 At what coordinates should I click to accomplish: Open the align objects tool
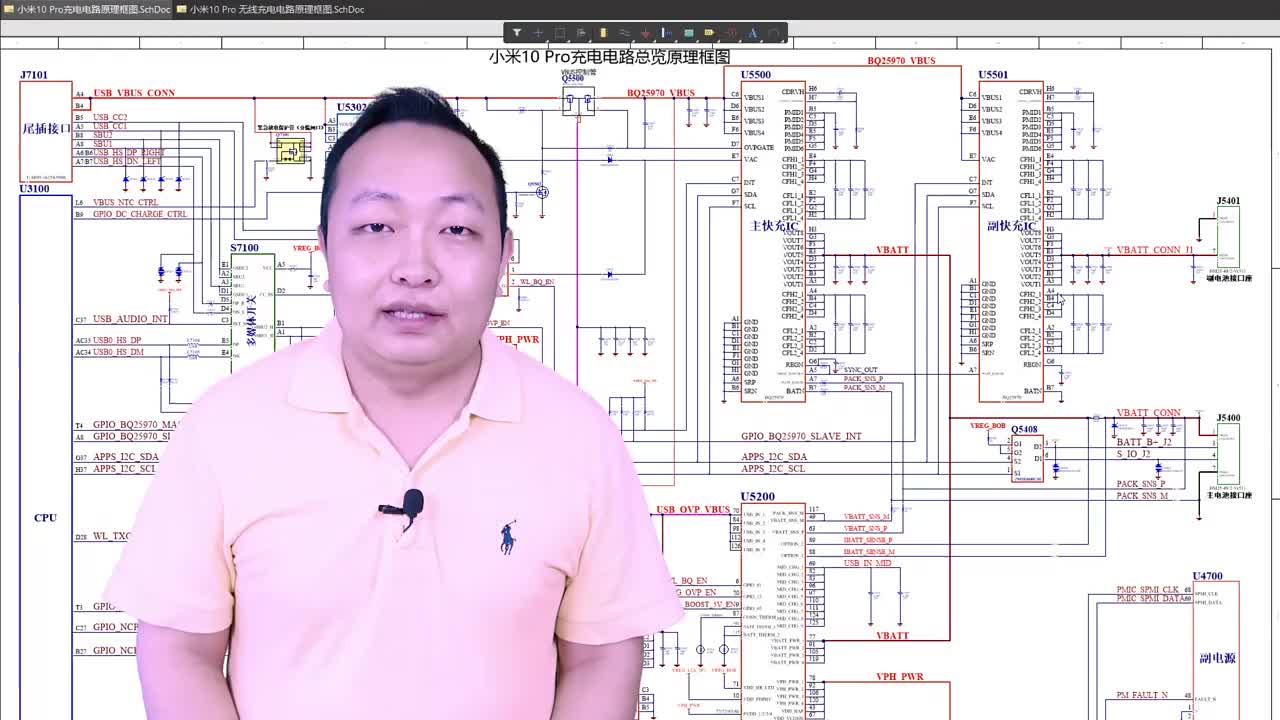[x=581, y=33]
